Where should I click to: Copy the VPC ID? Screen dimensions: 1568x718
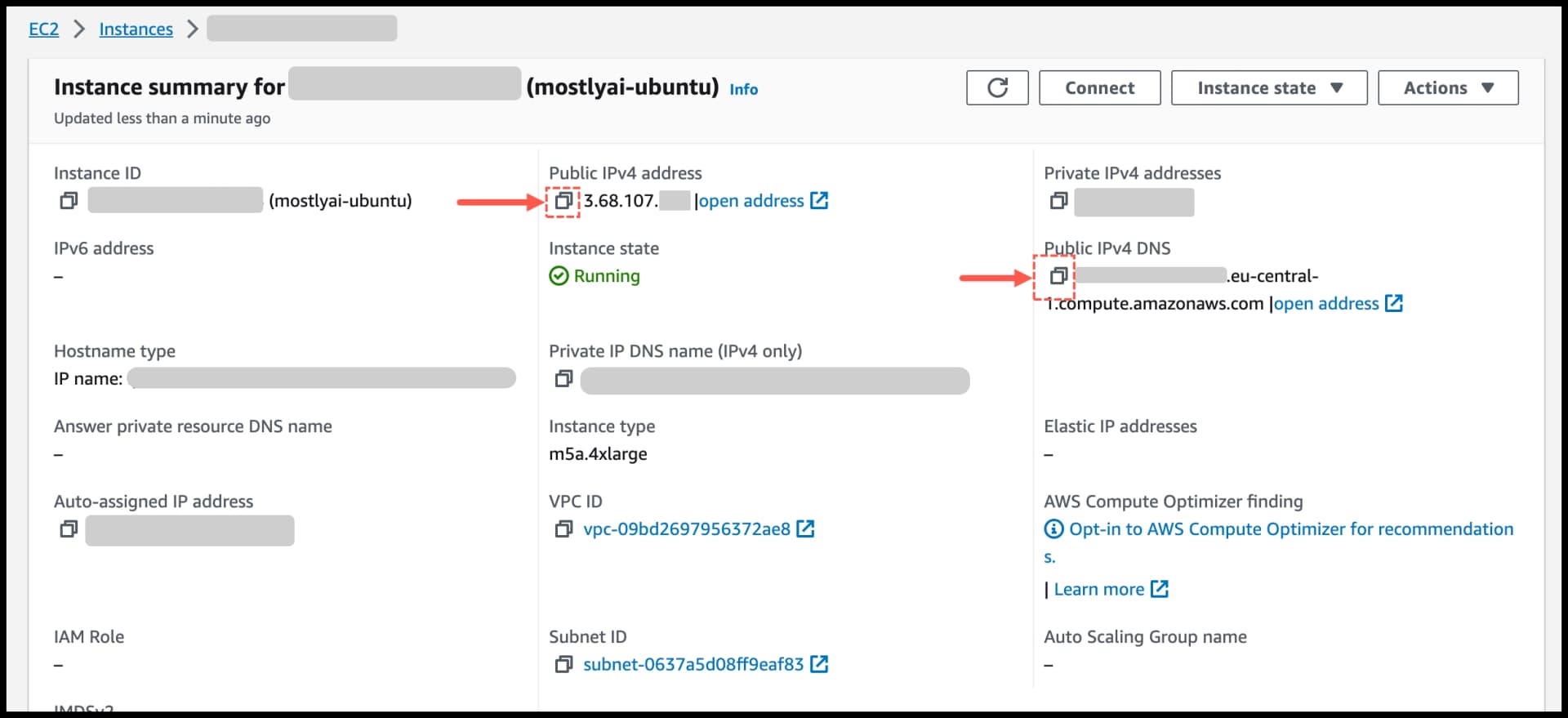pyautogui.click(x=563, y=529)
